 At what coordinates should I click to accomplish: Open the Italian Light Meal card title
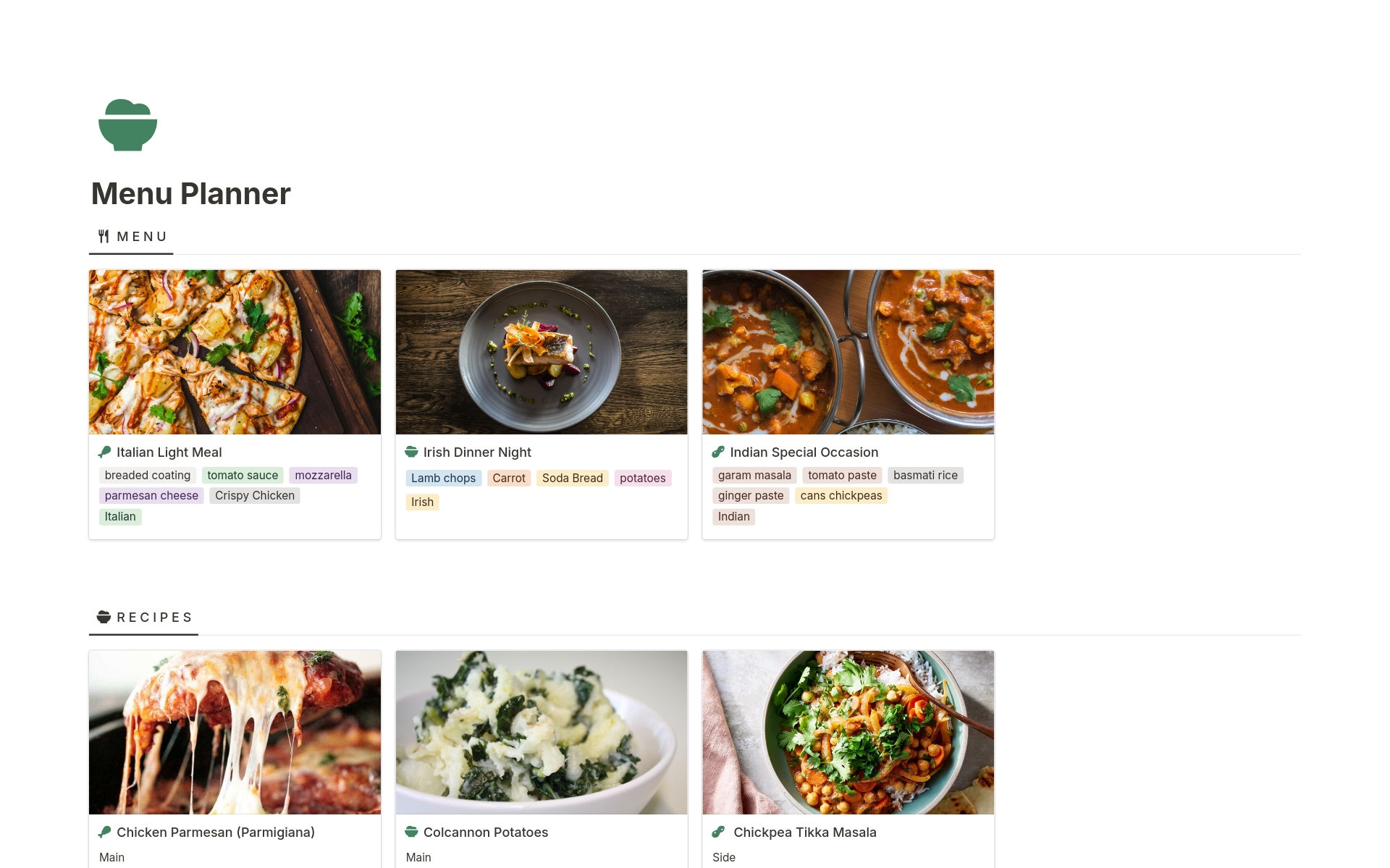coord(169,452)
